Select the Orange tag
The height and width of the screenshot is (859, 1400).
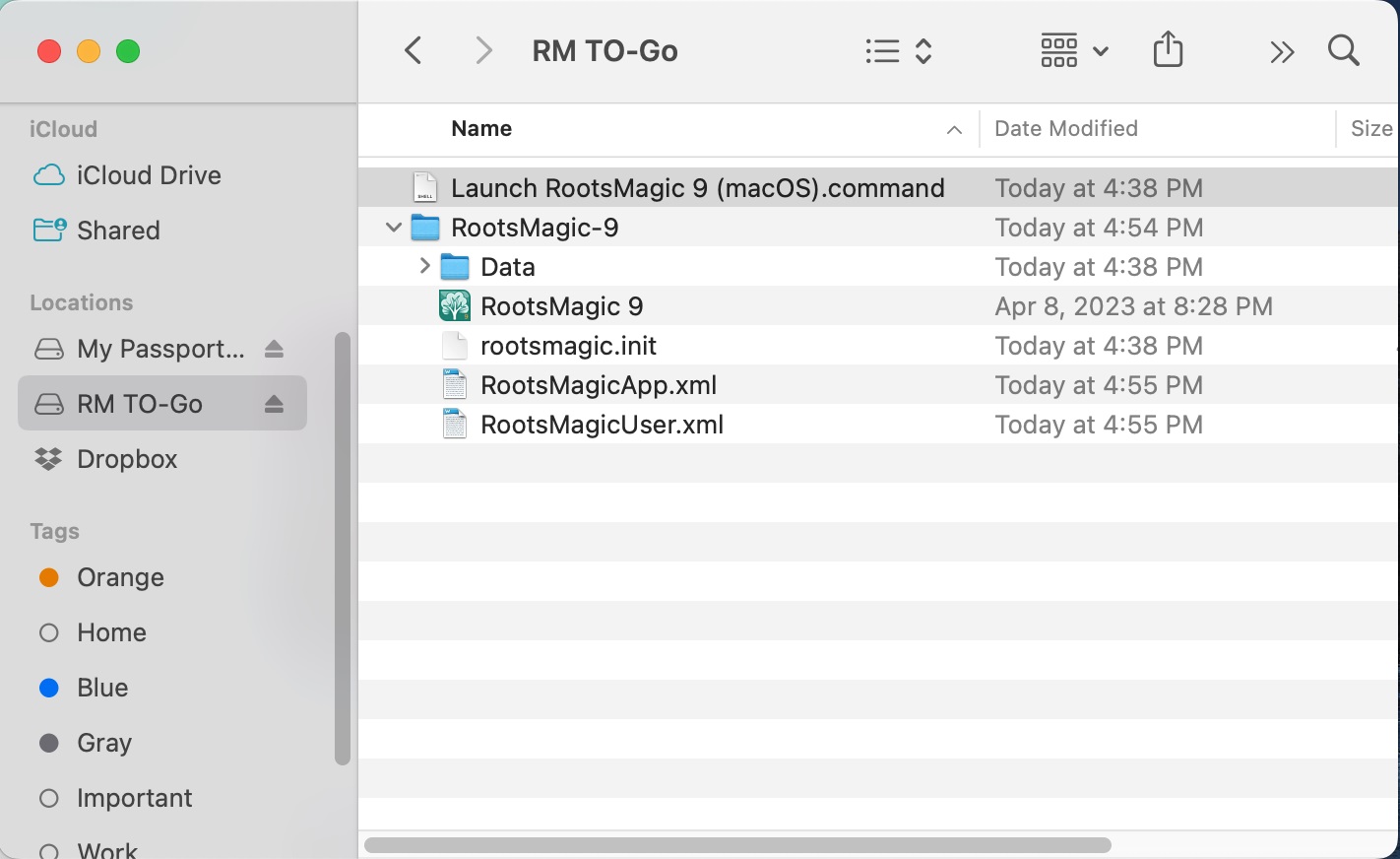[120, 577]
